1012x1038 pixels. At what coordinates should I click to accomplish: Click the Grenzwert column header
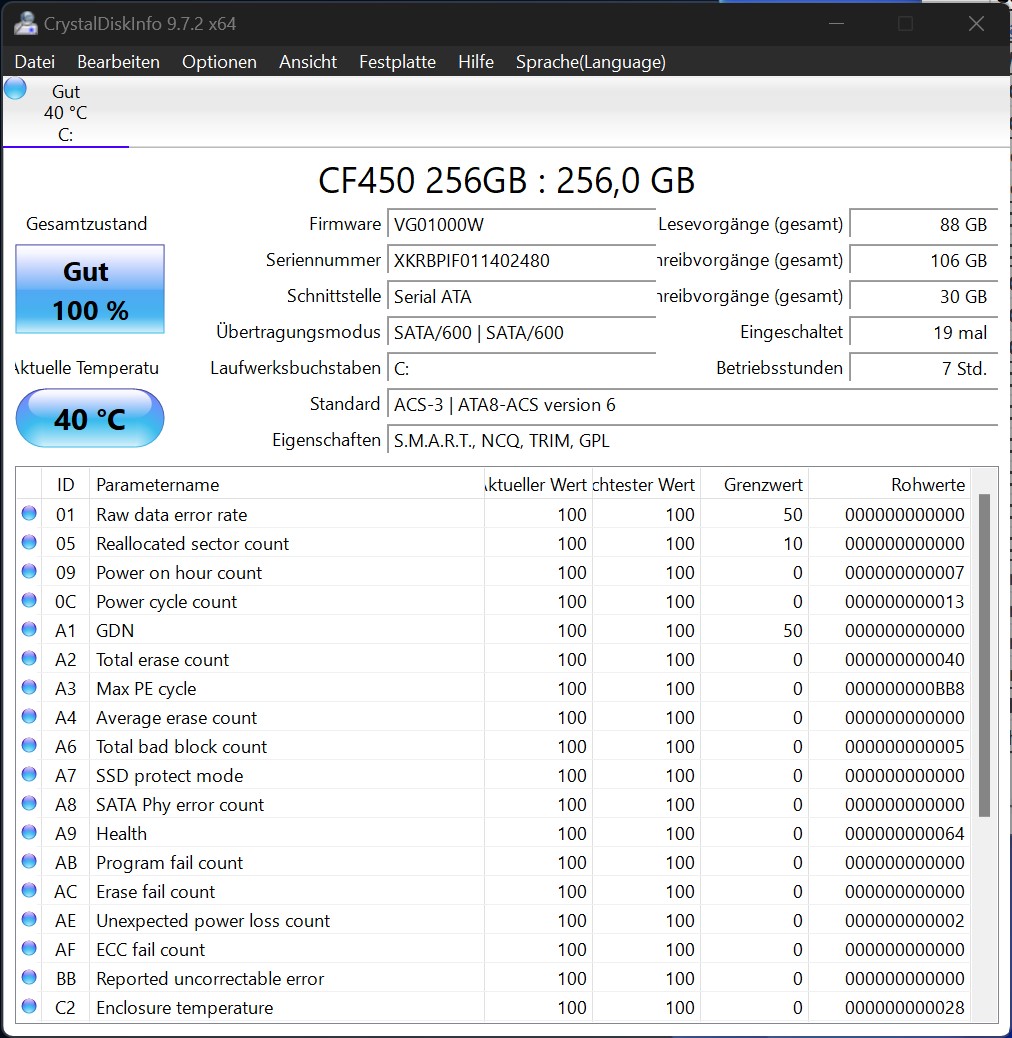tap(755, 485)
